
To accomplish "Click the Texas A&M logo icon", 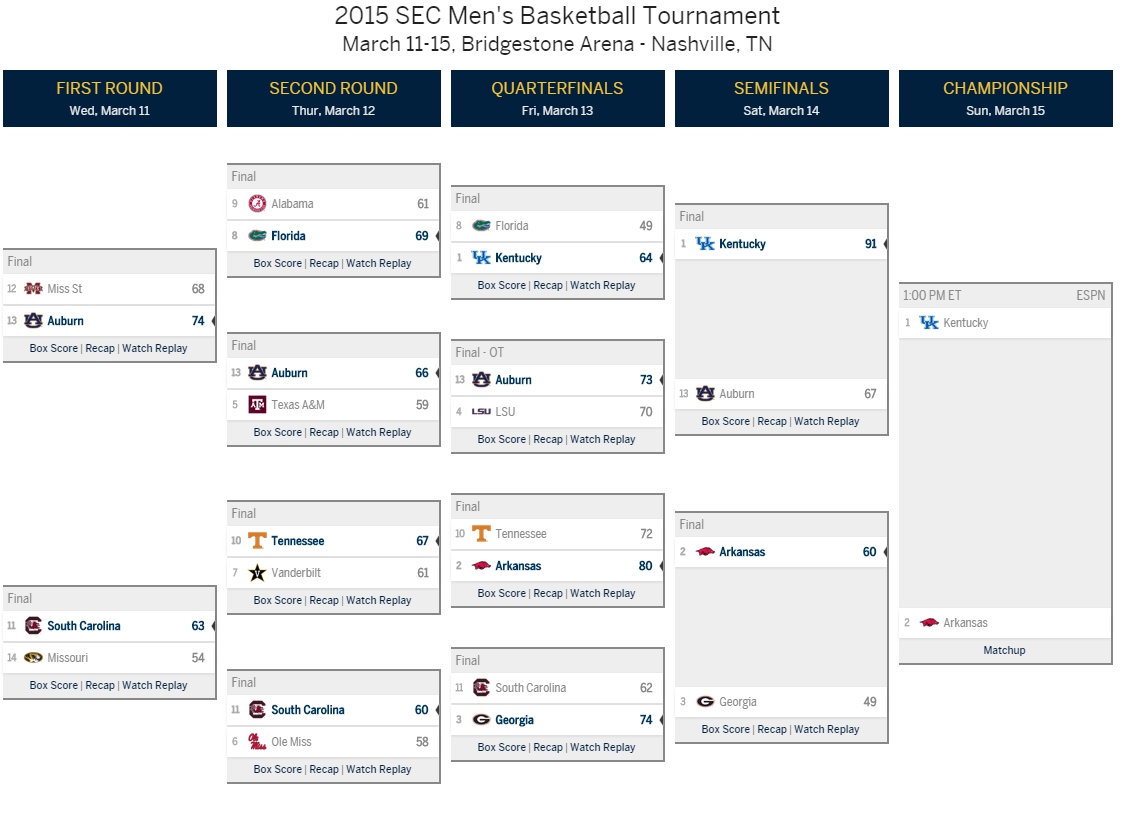I will click(257, 404).
